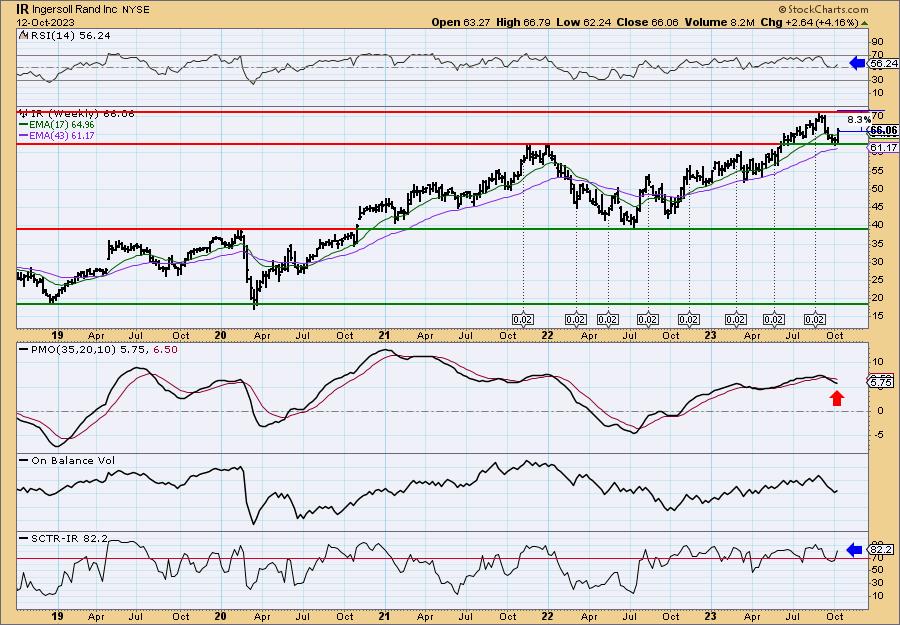The image size is (900, 625).
Task: Click the 61.17 EMA tag on right axis
Action: point(884,148)
